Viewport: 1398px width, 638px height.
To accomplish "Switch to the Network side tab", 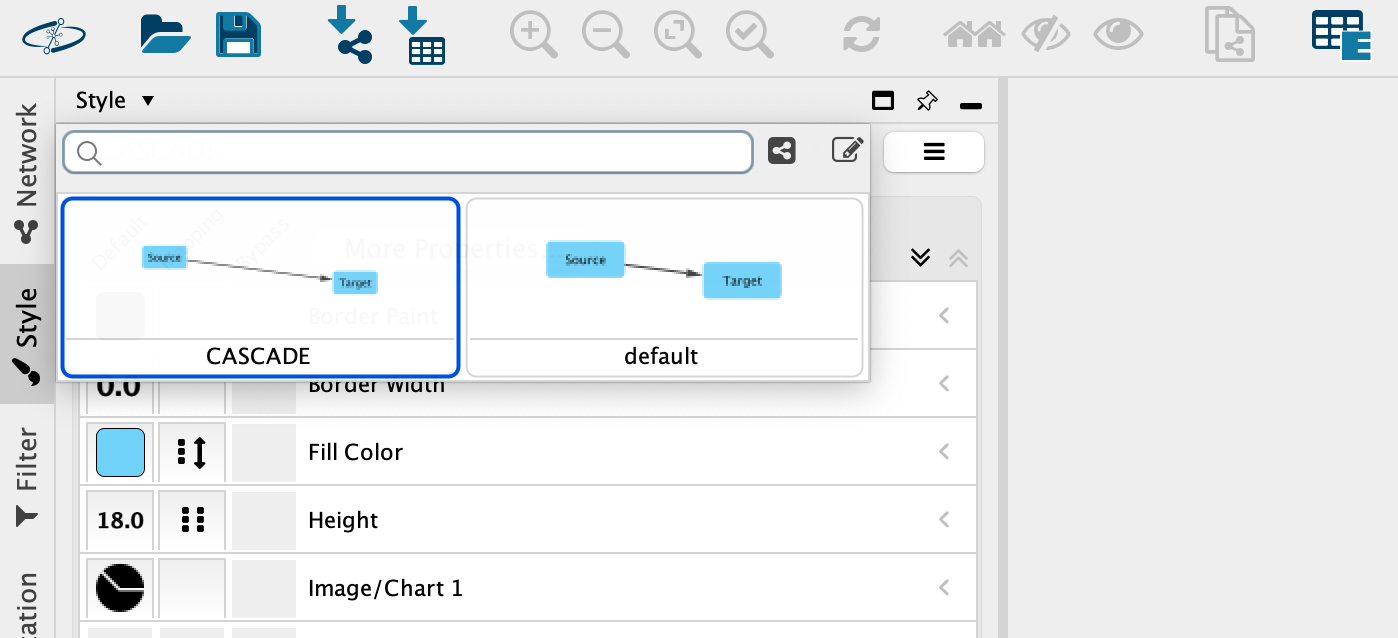I will [27, 172].
